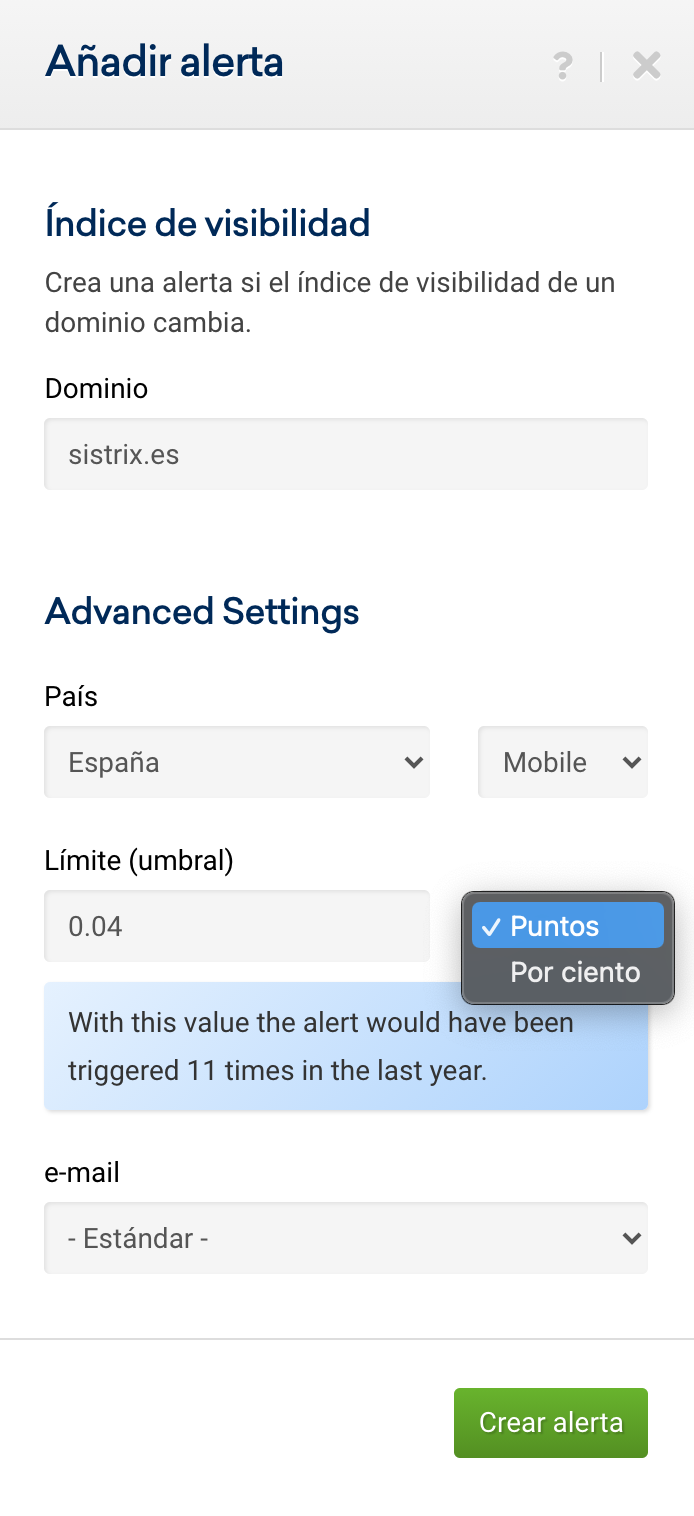
Task: Click the chevron arrow on Estándar selector
Action: (x=631, y=1238)
